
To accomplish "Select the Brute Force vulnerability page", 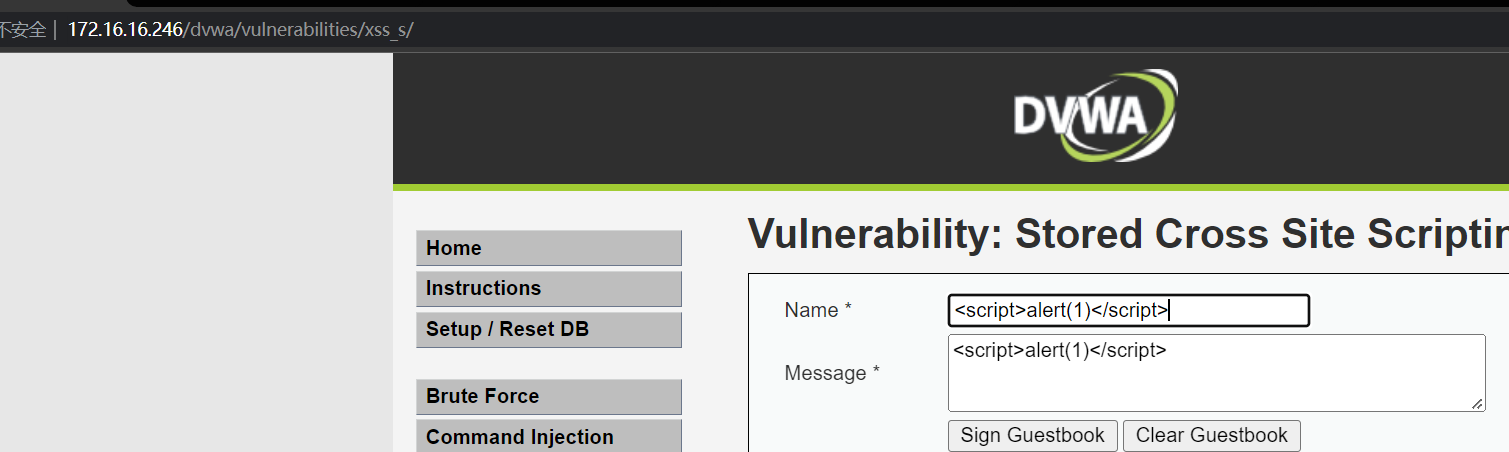I will pyautogui.click(x=548, y=396).
